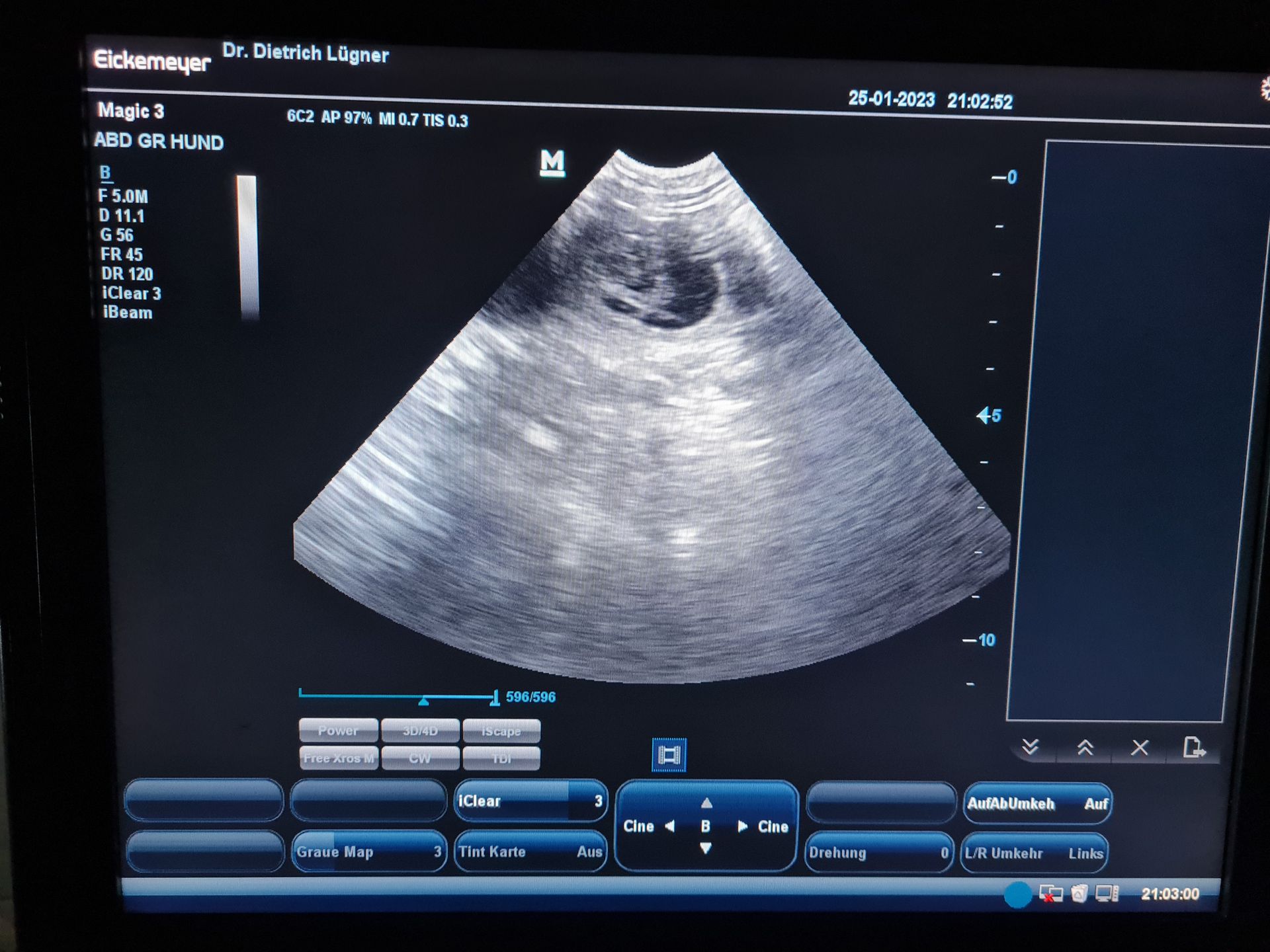Step cine forward with right arrow
Screen dimensions: 1270x952
click(743, 826)
